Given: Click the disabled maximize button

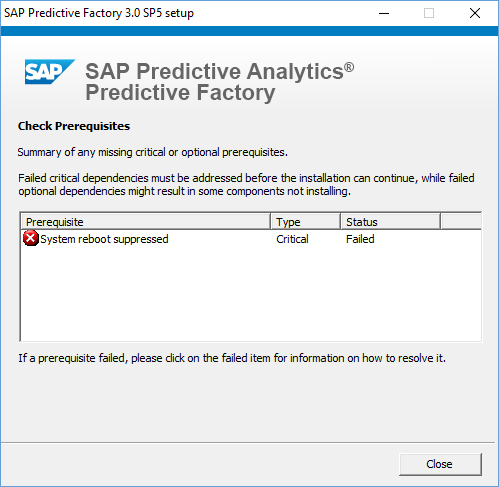Looking at the screenshot, I should [429, 13].
